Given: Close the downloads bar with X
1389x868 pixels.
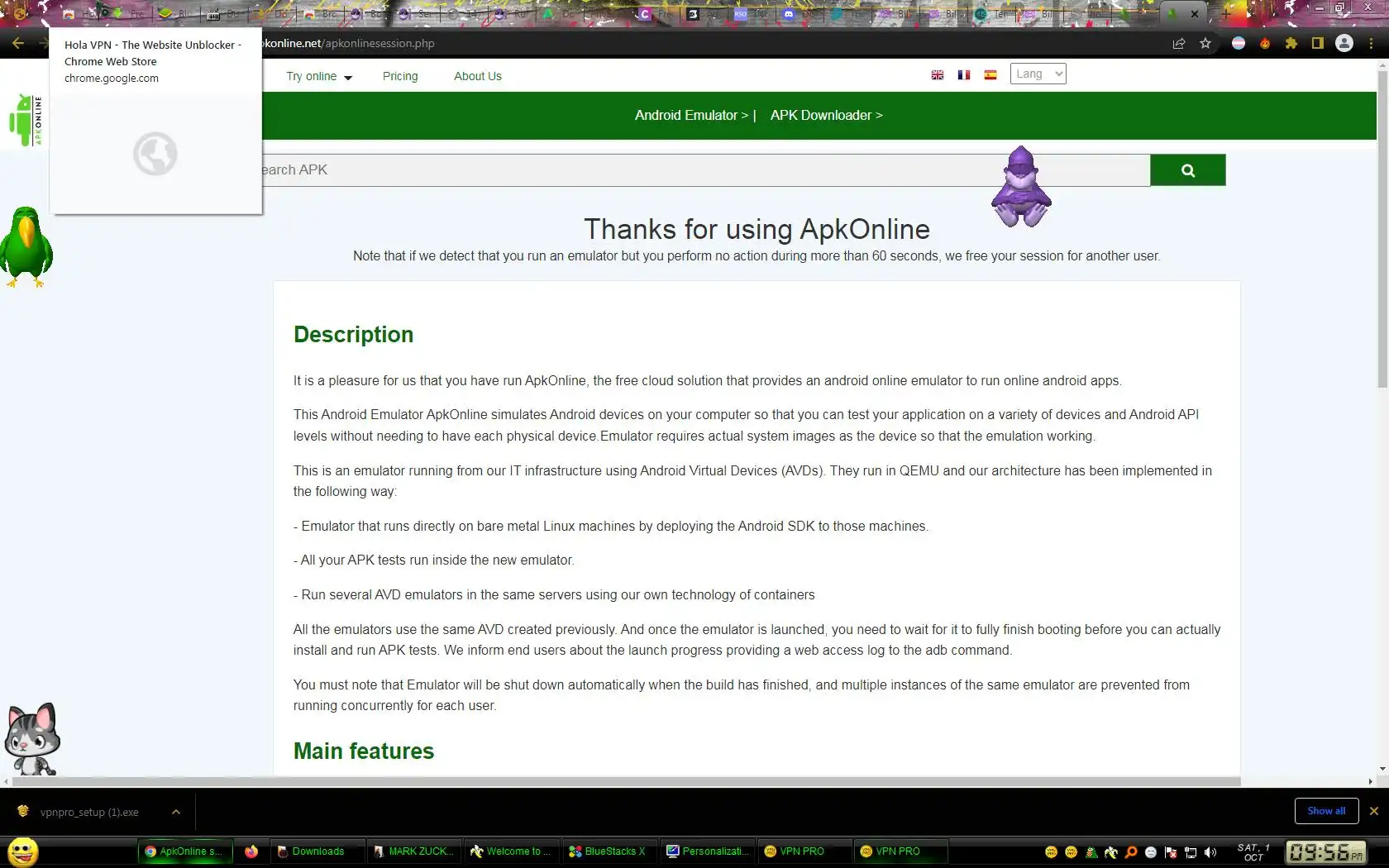Looking at the screenshot, I should click(1374, 811).
